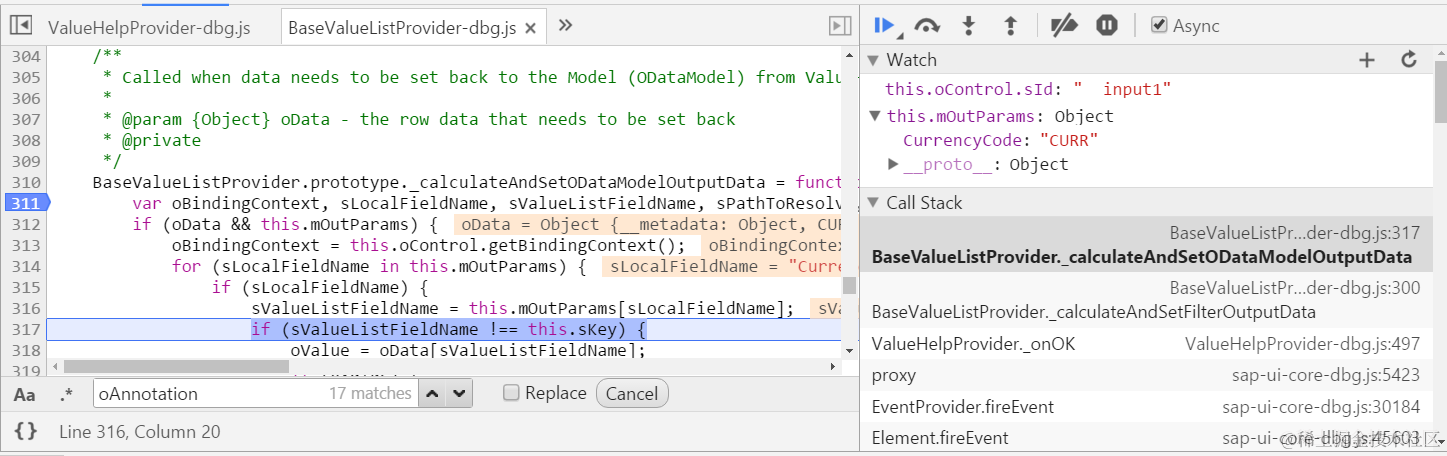The image size is (1447, 456).
Task: Click the 17 matches count
Action: click(370, 394)
